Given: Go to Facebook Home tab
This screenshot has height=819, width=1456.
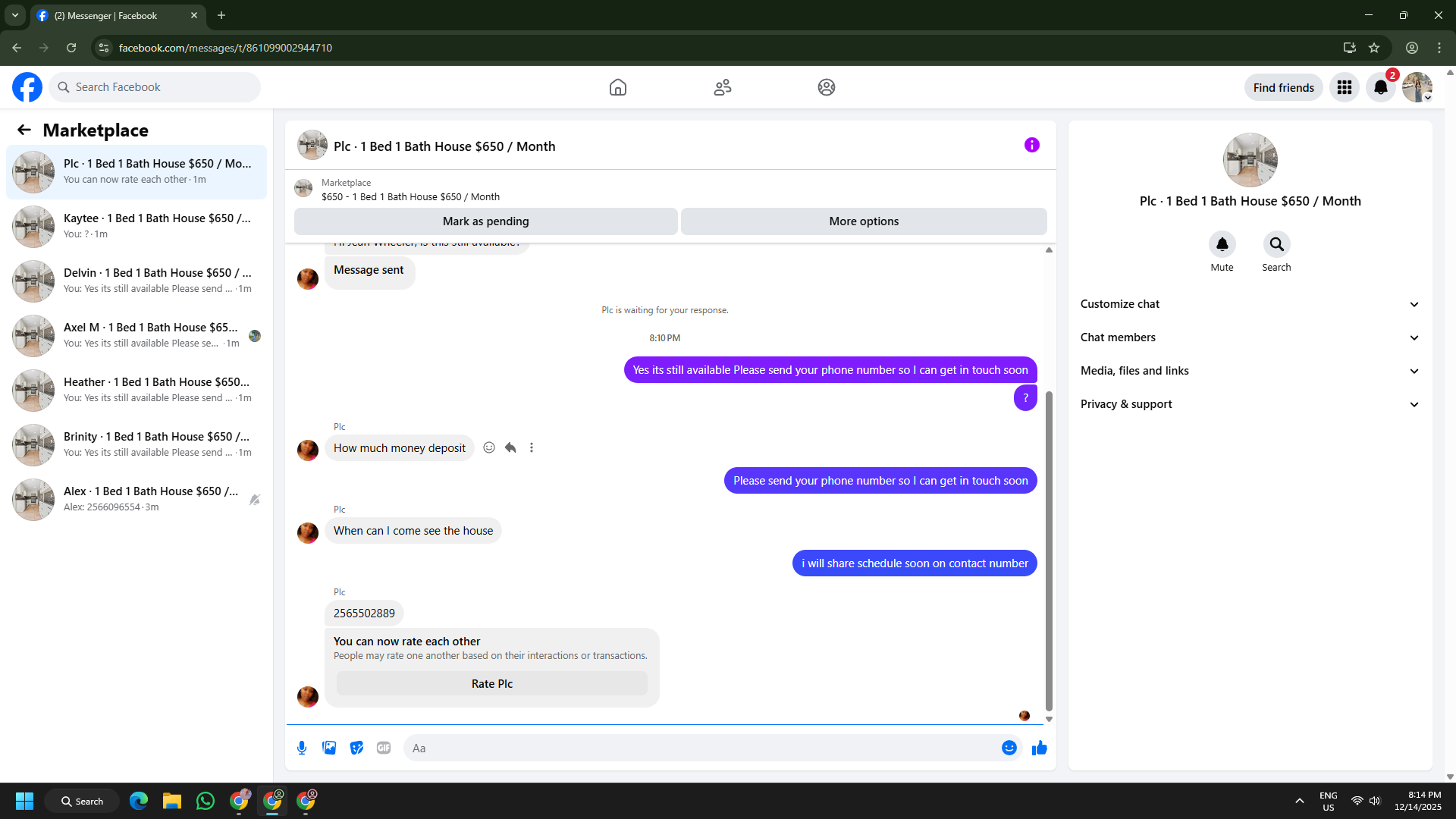Looking at the screenshot, I should click(617, 87).
